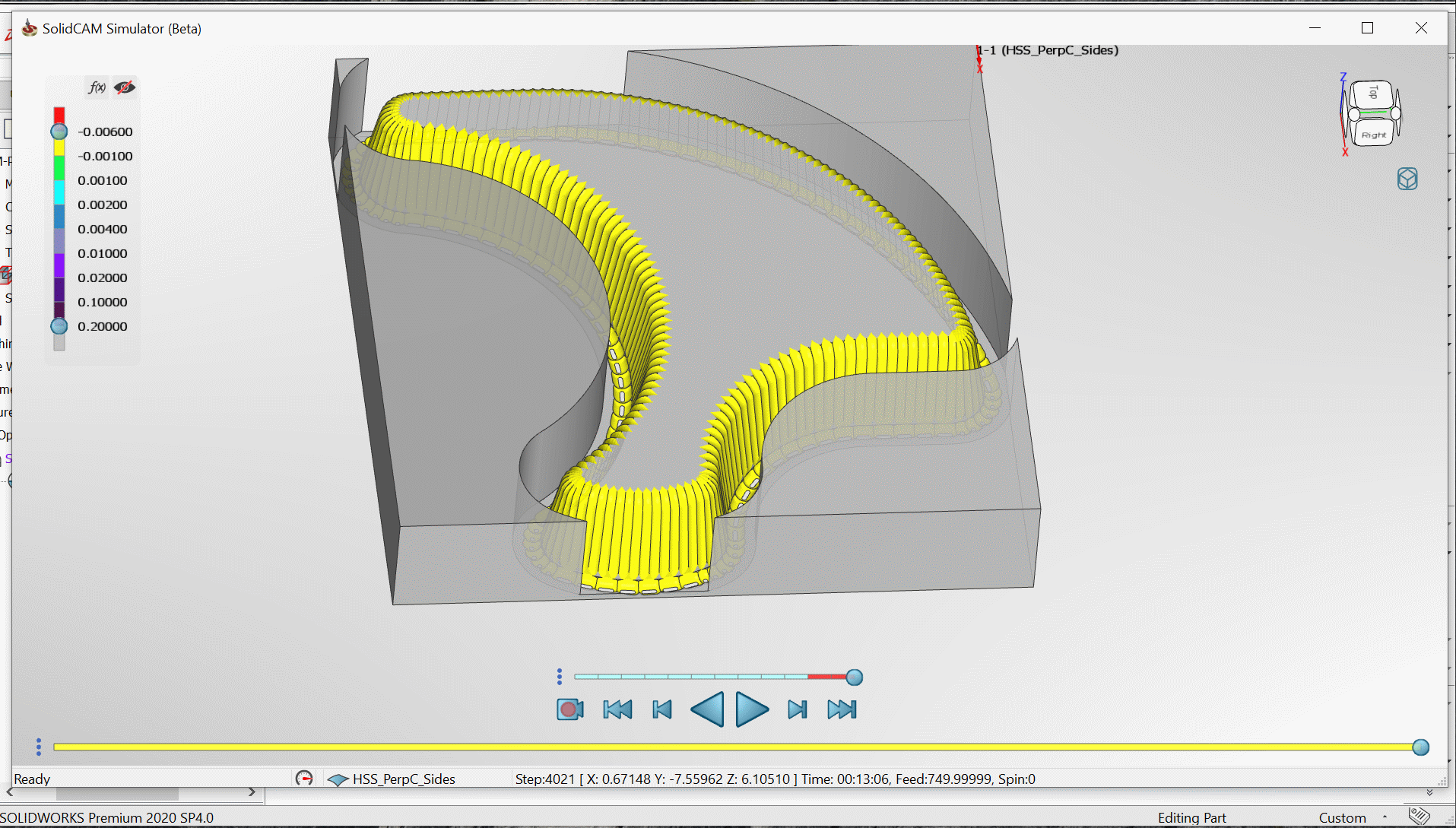Open the Custom units dropdown in SOLIDWORKS
Viewport: 1456px width, 828px height.
[x=1354, y=818]
